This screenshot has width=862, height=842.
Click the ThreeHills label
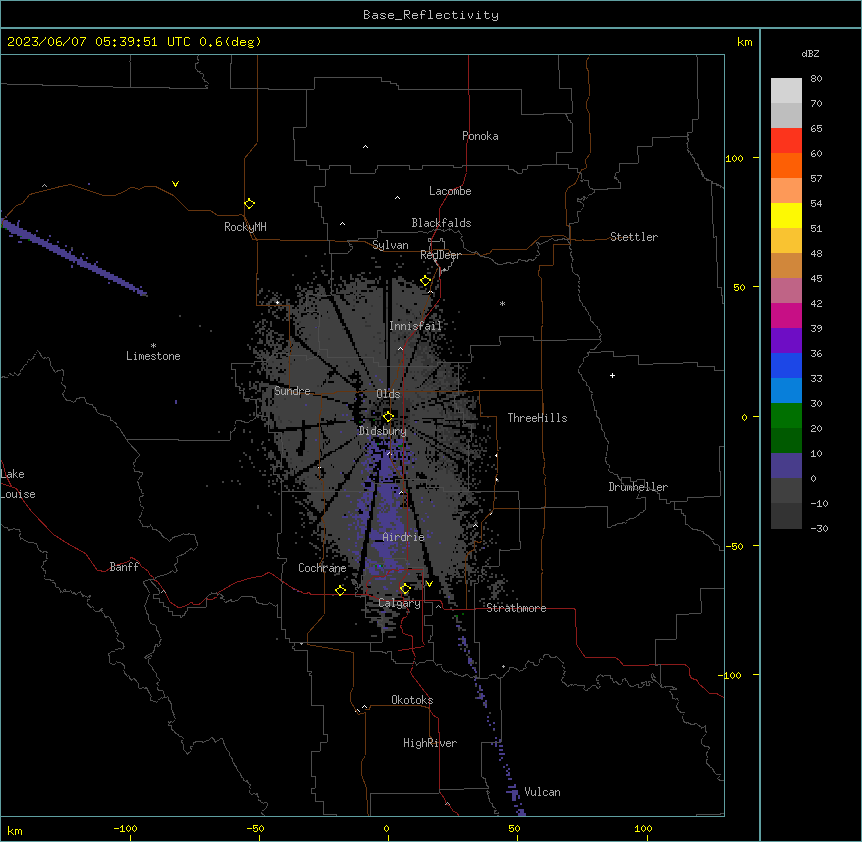(537, 418)
